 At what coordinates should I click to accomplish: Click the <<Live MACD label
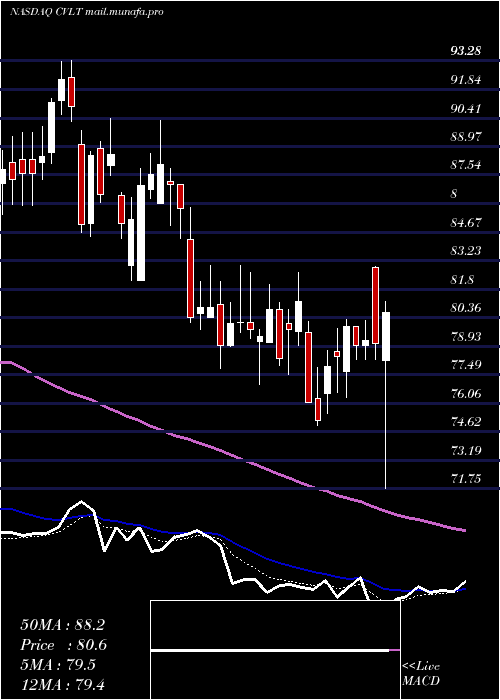[x=421, y=674]
